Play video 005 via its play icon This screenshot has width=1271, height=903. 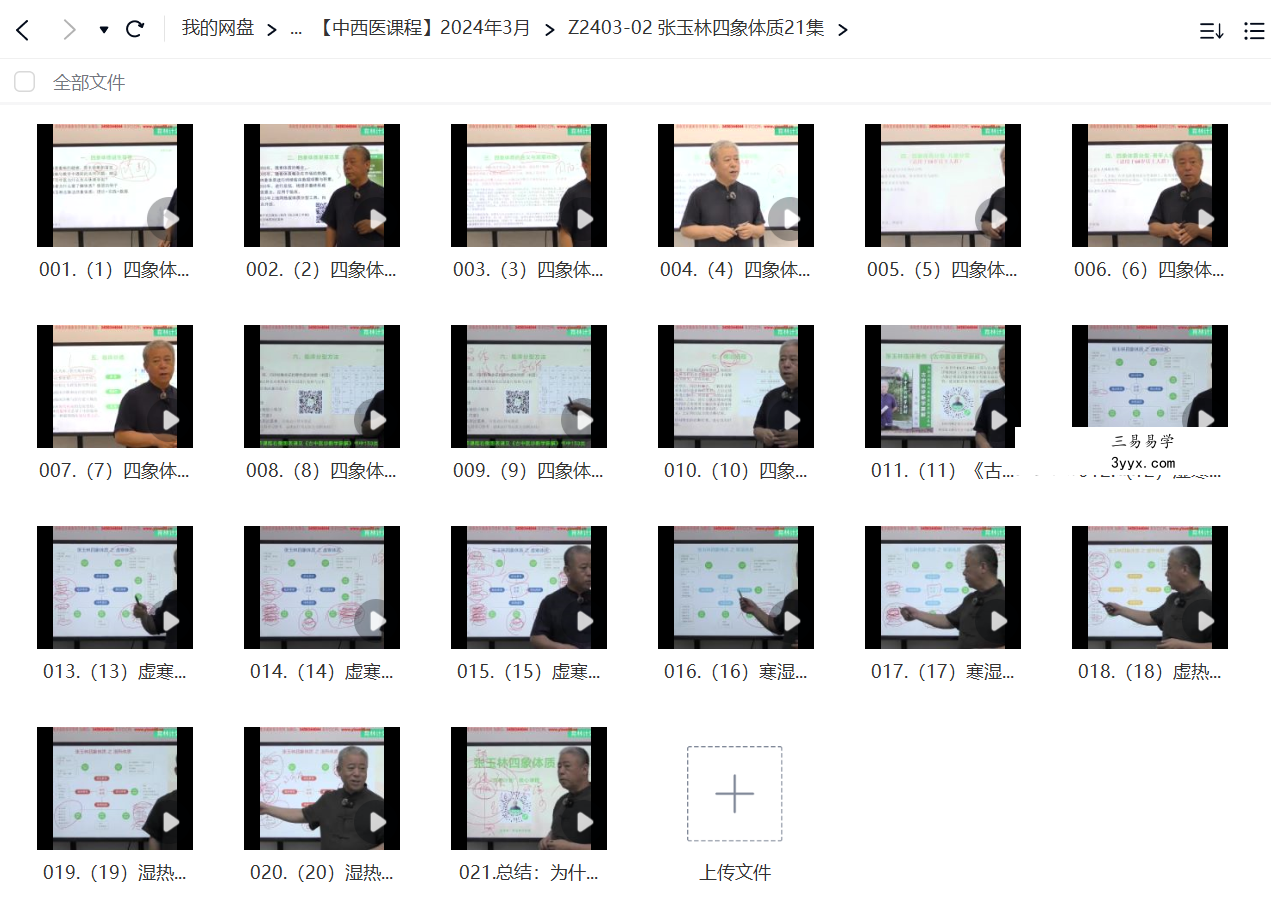click(x=996, y=218)
